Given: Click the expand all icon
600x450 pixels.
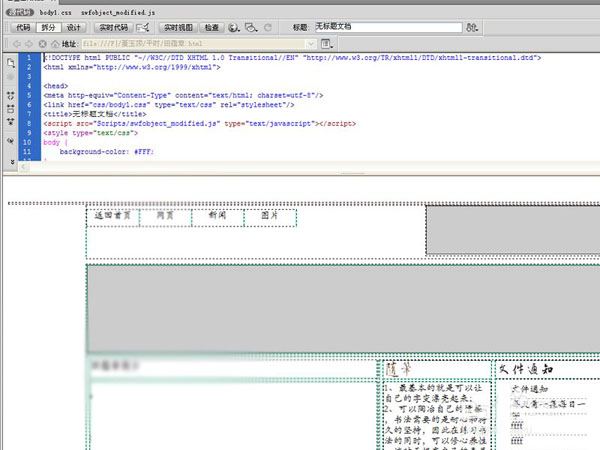Looking at the screenshot, I should coord(11,122).
